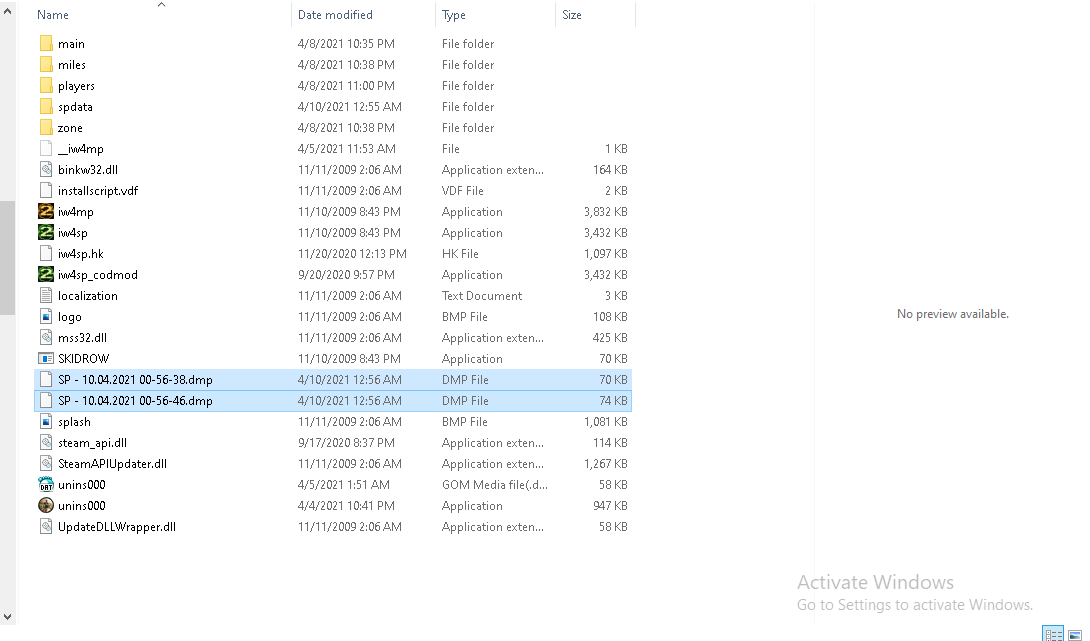Select the miles folder icon

[46, 64]
